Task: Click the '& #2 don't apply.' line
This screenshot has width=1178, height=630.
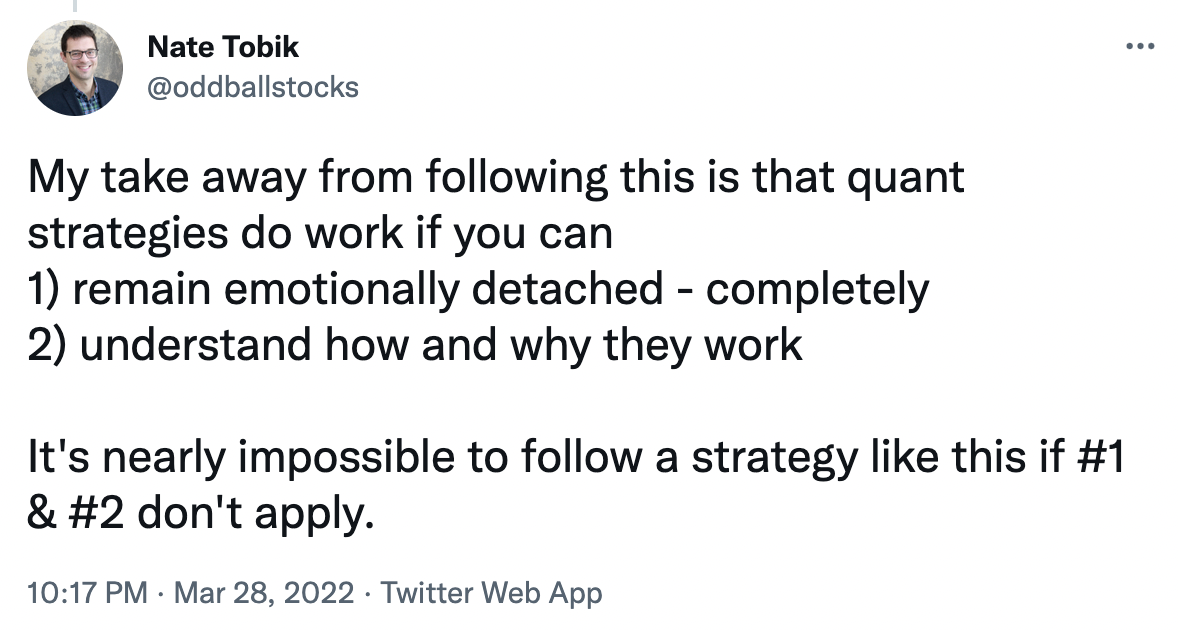Action: [200, 514]
